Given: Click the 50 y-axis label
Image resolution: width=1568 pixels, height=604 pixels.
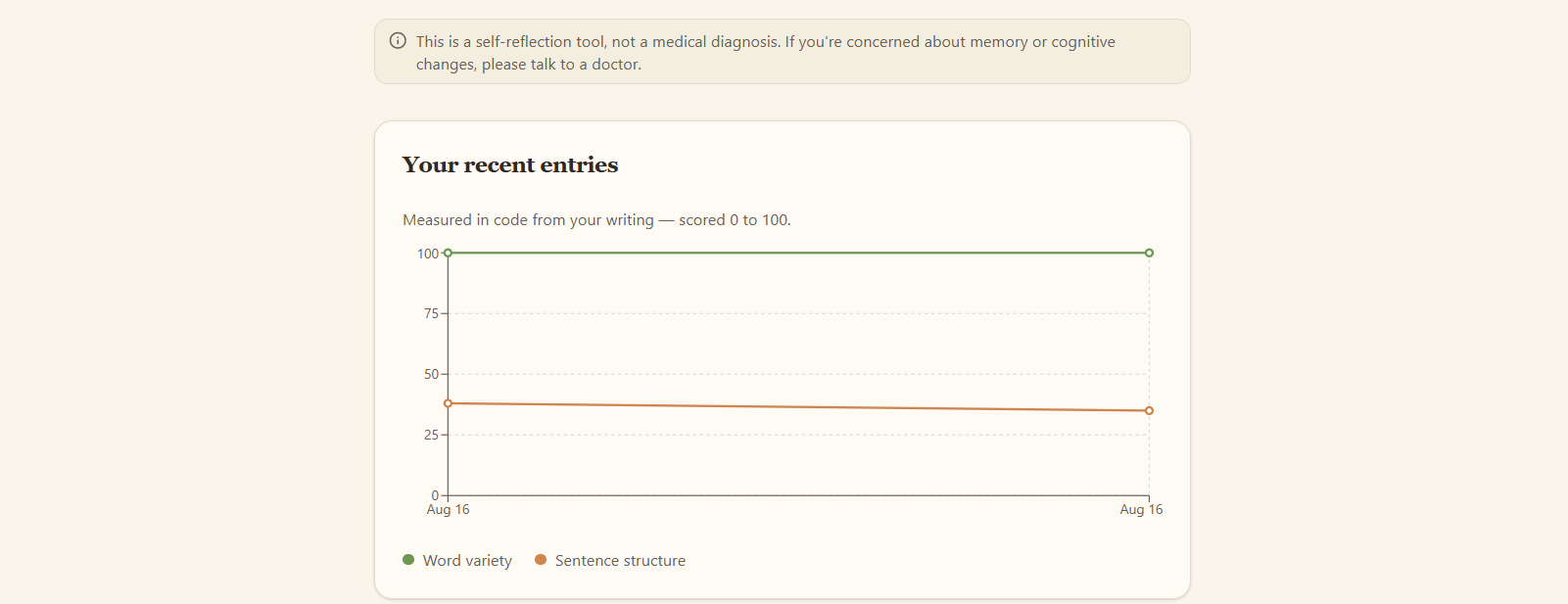Looking at the screenshot, I should 431,374.
